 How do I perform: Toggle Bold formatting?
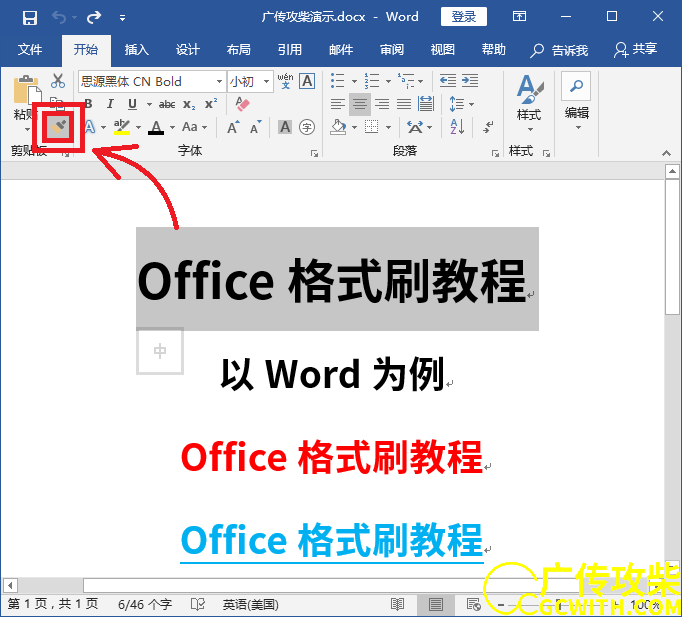(89, 104)
